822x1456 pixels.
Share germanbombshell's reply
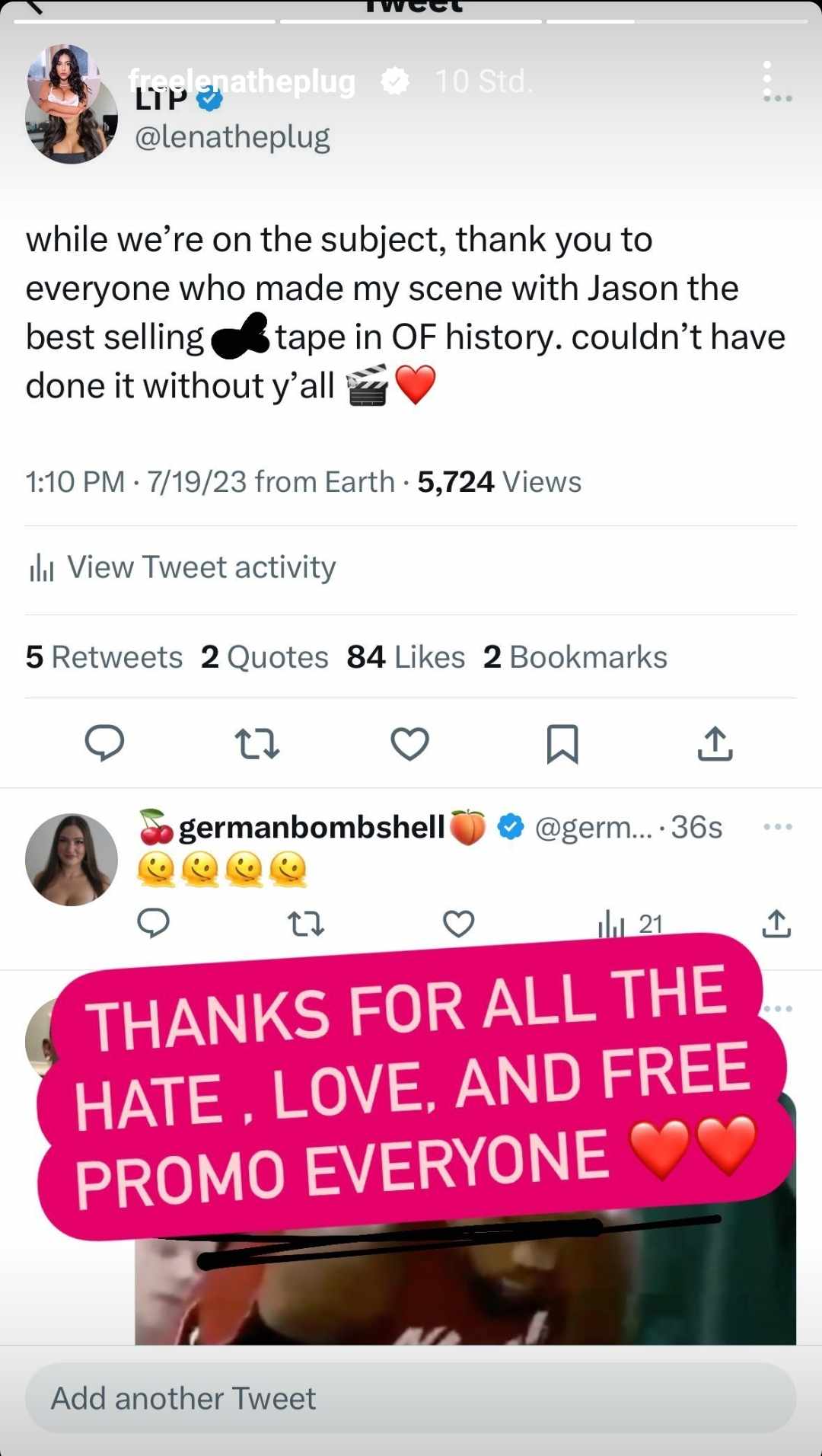tap(776, 924)
